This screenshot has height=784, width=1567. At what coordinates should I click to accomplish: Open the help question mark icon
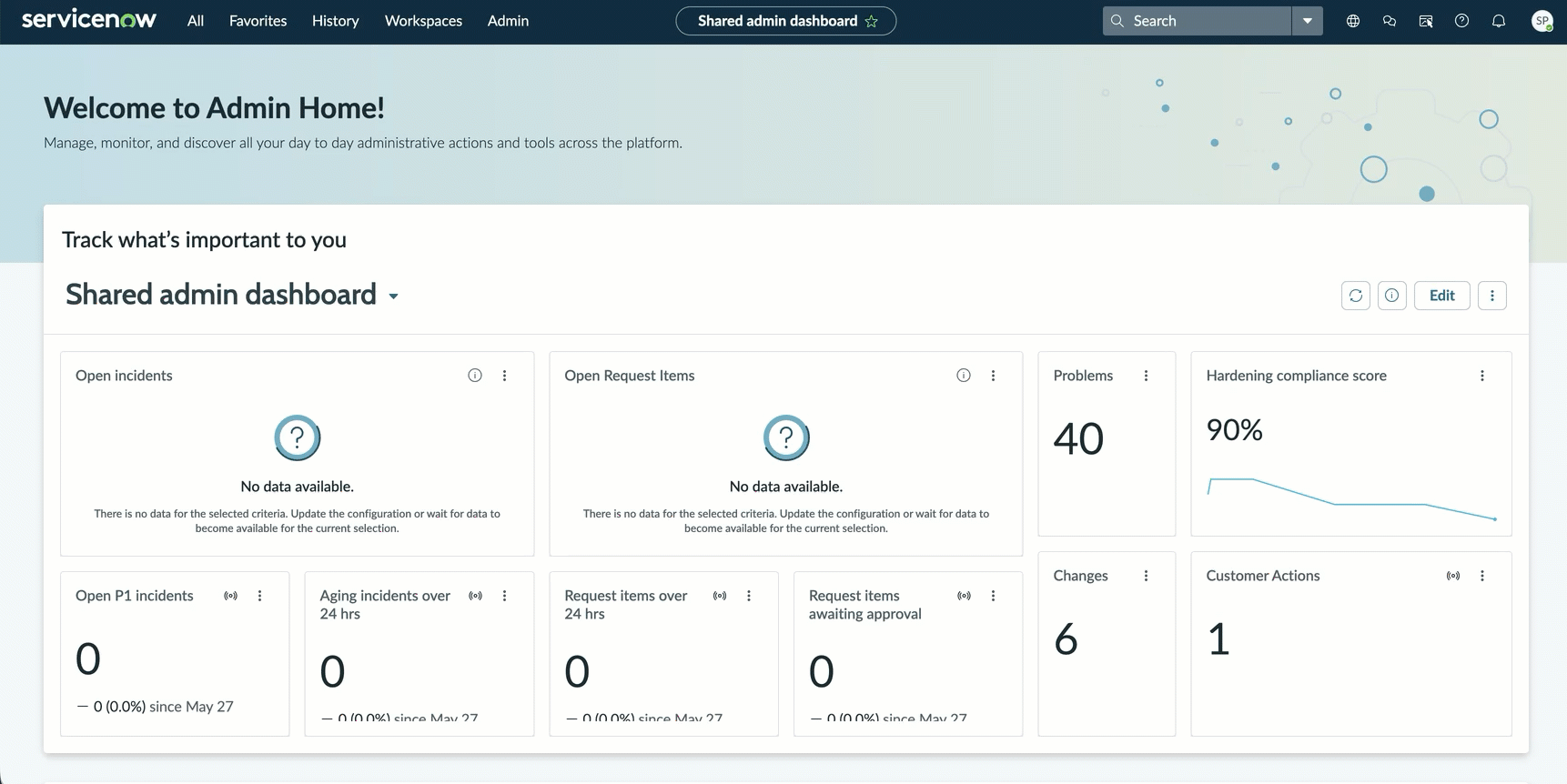[1462, 21]
